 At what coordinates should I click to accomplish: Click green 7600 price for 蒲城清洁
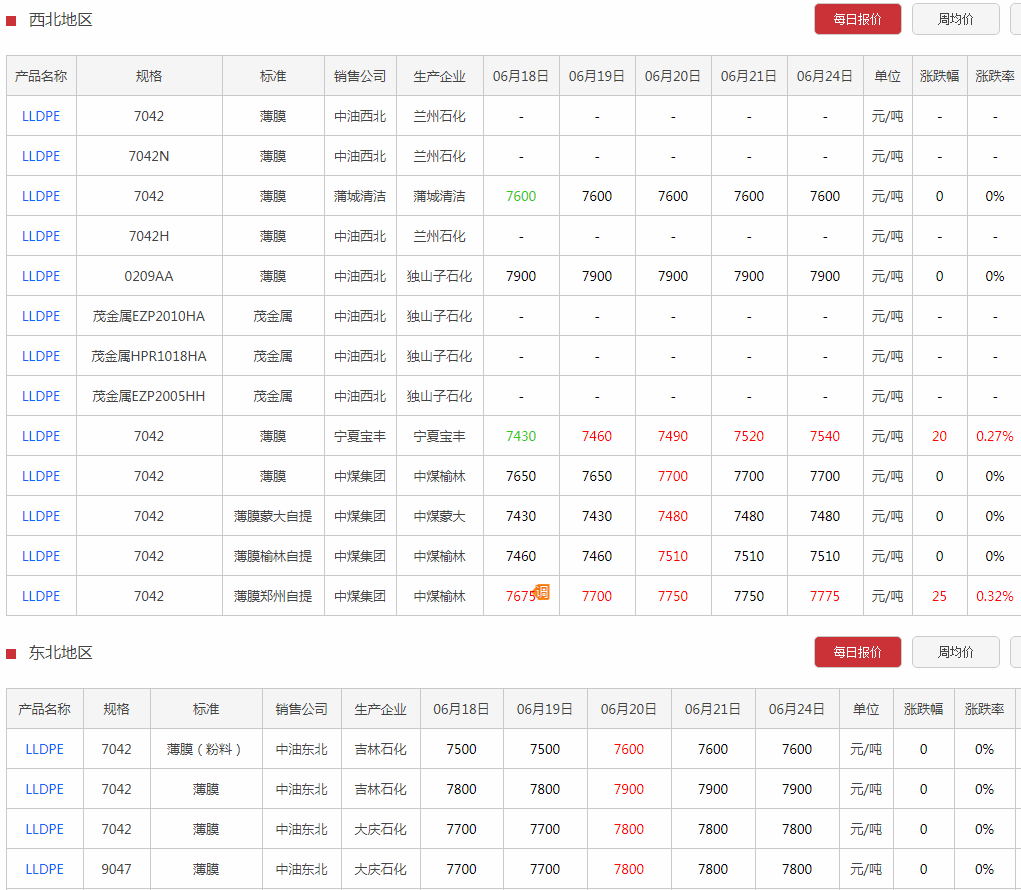[521, 196]
